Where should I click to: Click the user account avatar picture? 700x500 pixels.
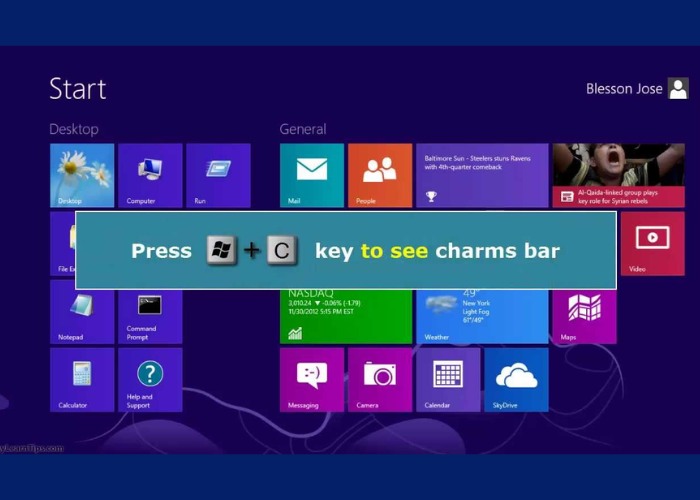[x=678, y=89]
